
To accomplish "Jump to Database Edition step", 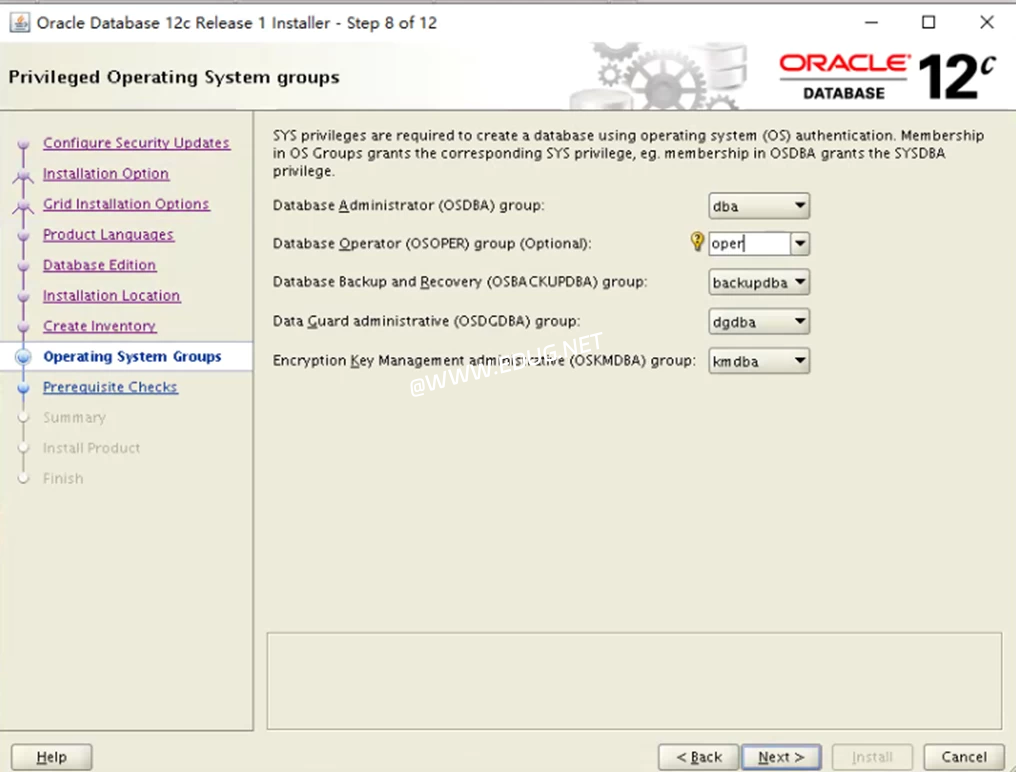I will pyautogui.click(x=100, y=265).
